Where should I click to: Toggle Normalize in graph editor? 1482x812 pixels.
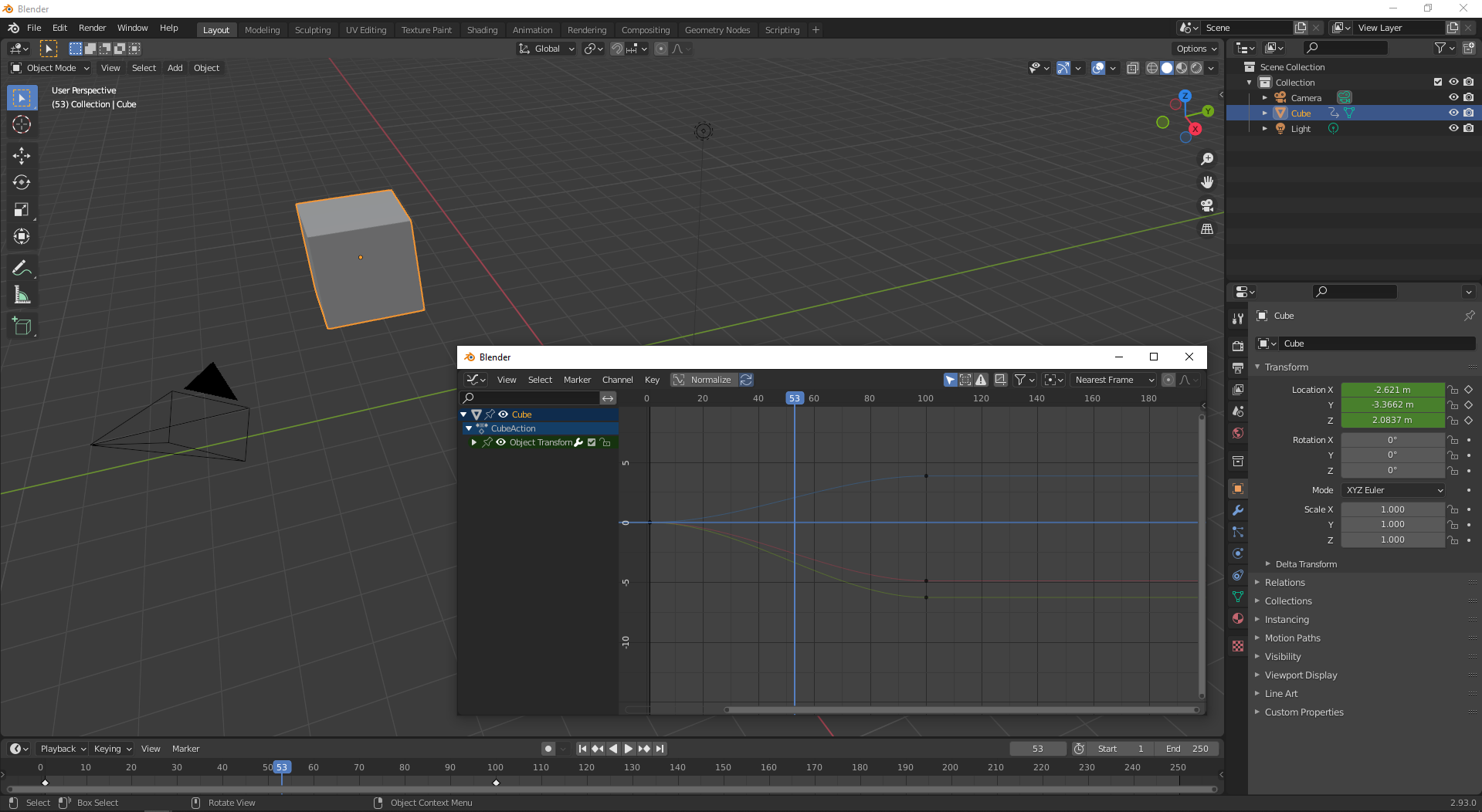pos(703,380)
